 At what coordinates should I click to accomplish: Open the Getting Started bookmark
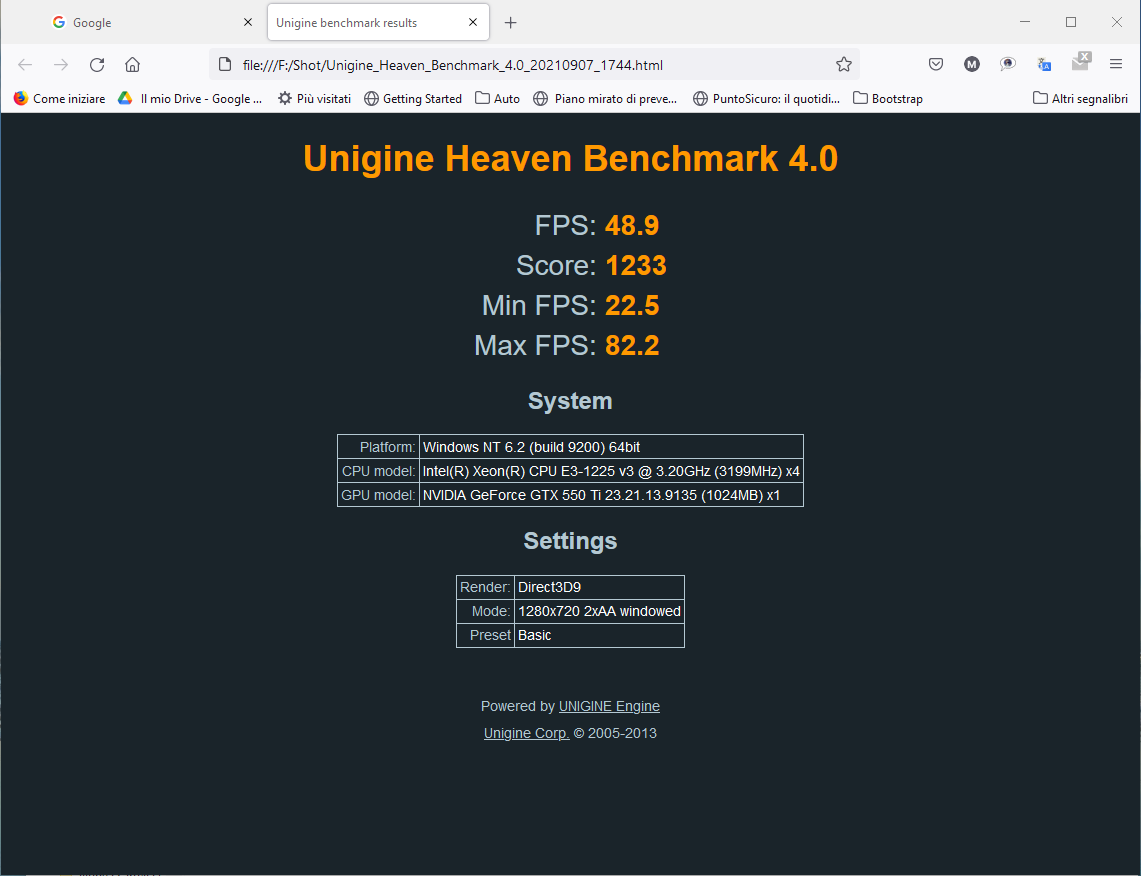(x=413, y=98)
